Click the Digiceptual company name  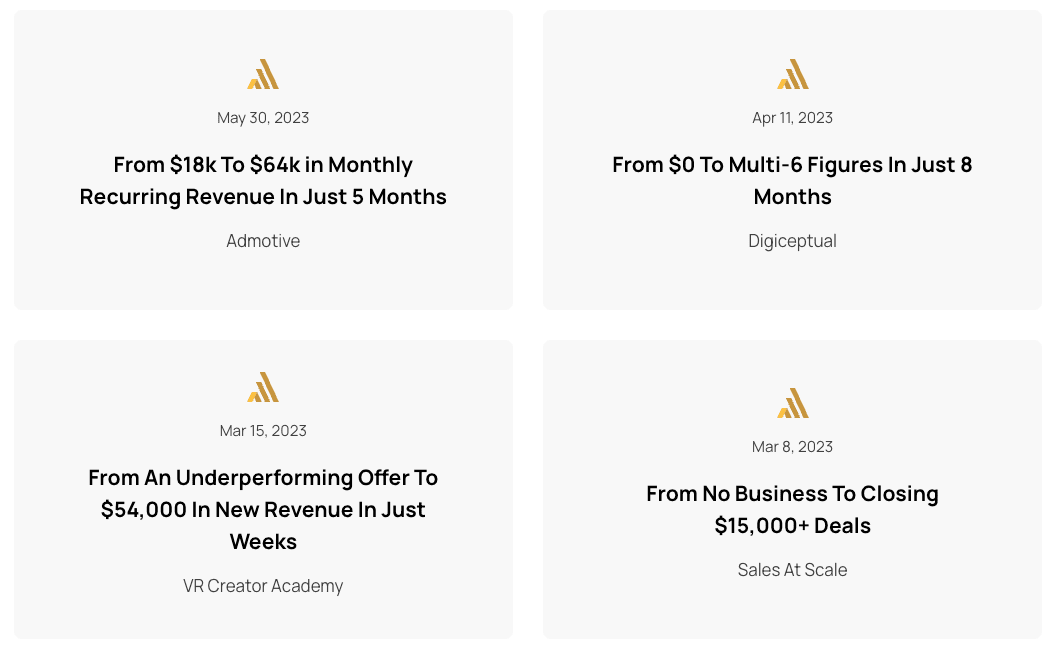(x=792, y=241)
